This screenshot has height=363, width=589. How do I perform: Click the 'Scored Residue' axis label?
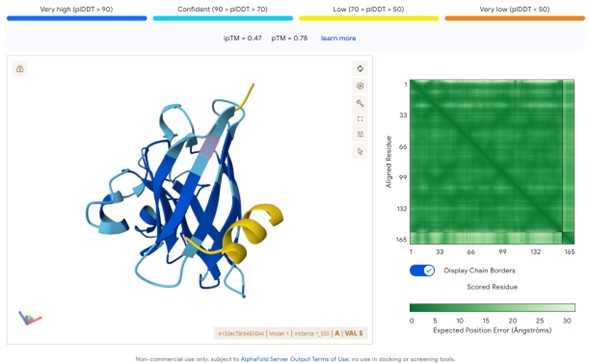point(492,287)
